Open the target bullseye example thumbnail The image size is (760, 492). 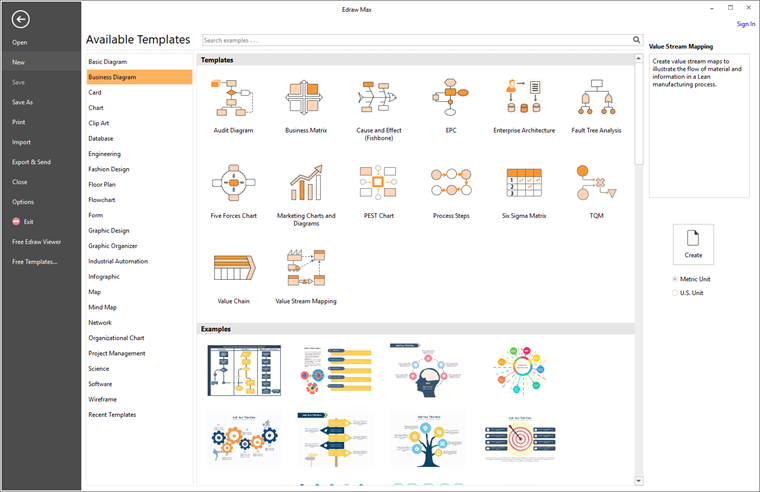pos(520,440)
